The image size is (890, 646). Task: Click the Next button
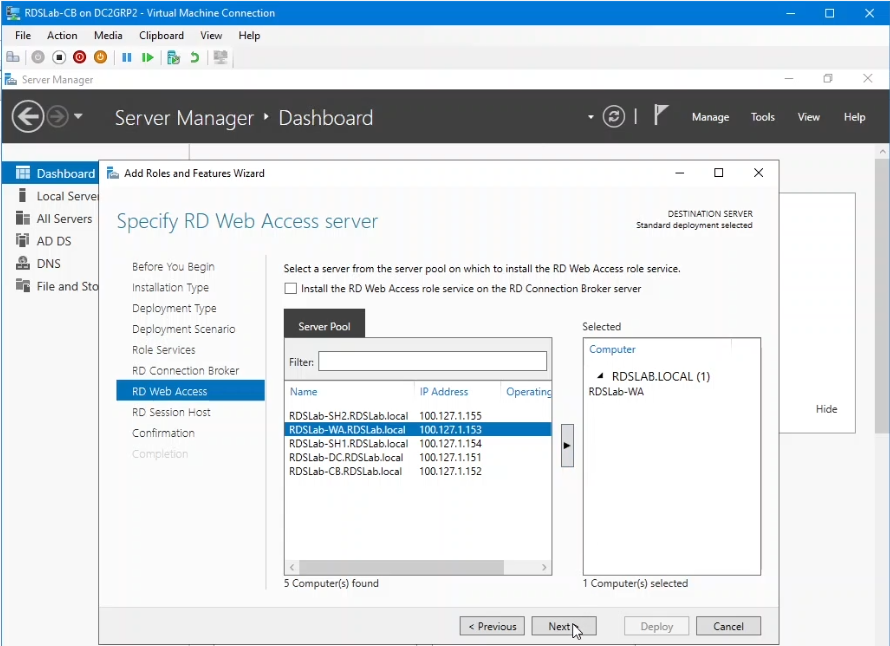(564, 626)
